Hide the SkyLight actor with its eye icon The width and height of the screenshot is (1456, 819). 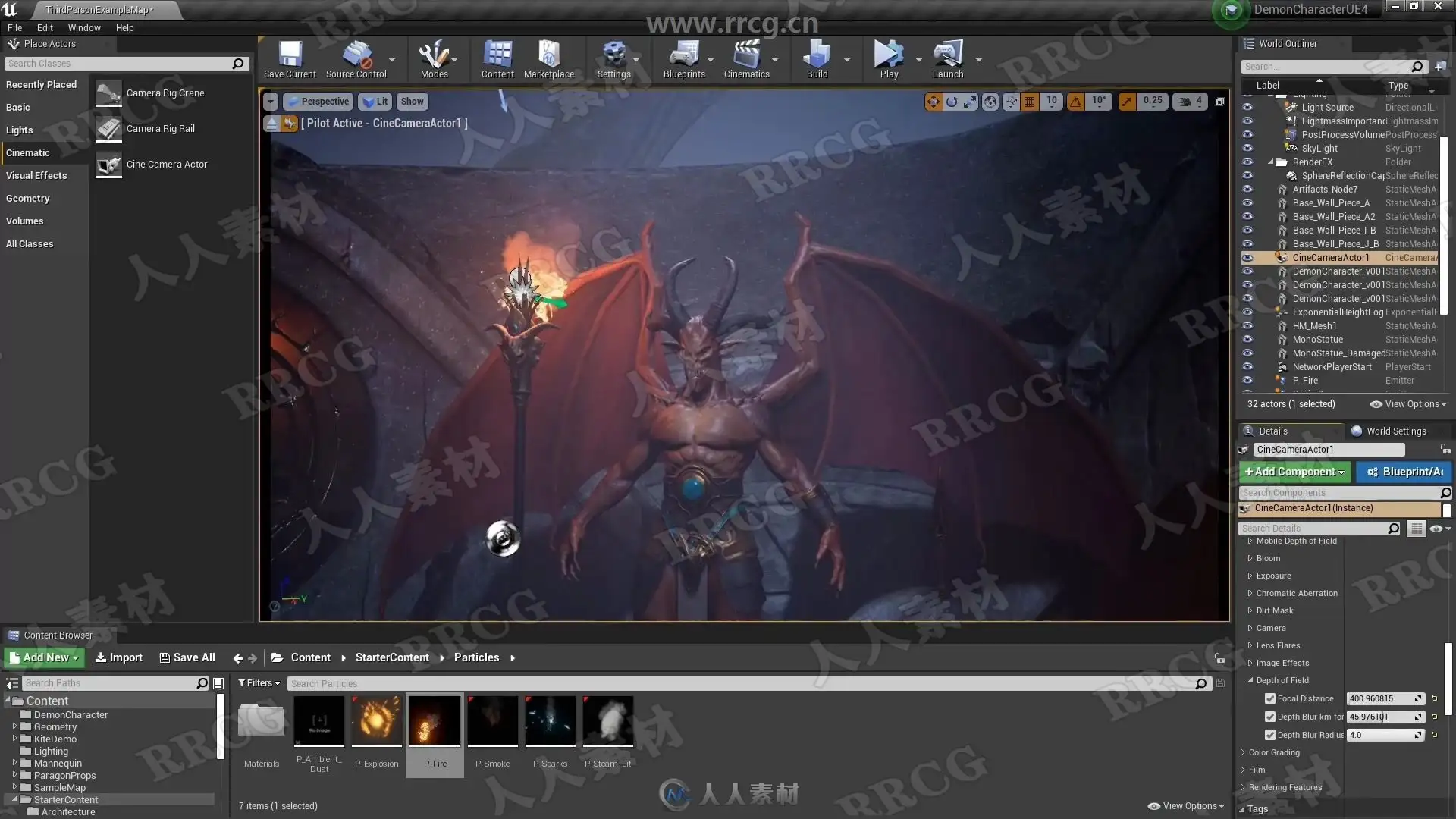tap(1247, 149)
